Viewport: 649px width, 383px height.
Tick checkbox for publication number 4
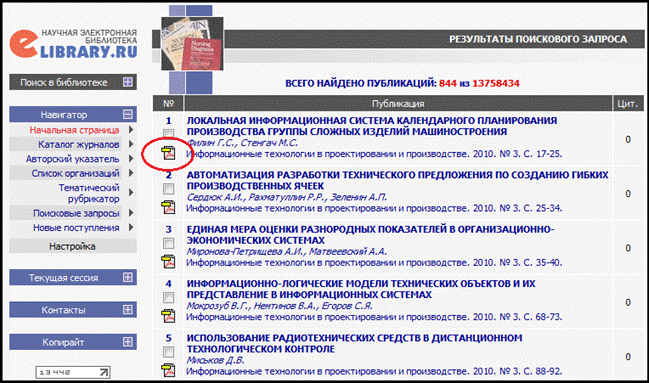click(x=168, y=297)
